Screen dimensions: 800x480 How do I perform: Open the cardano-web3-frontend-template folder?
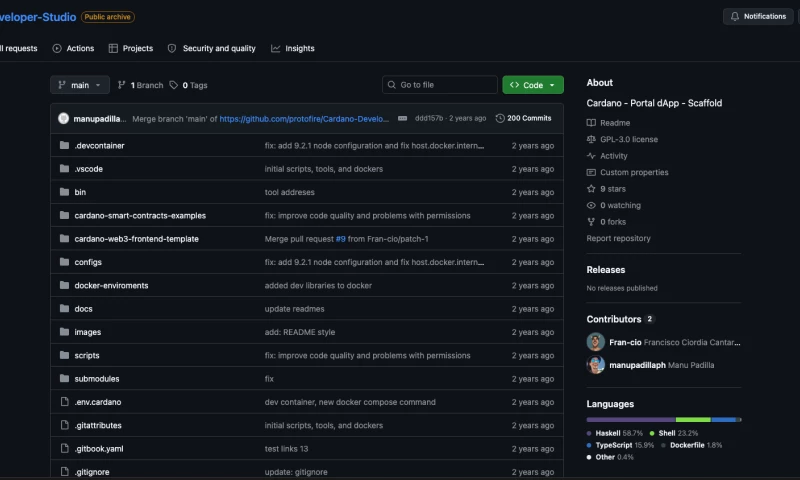137,239
